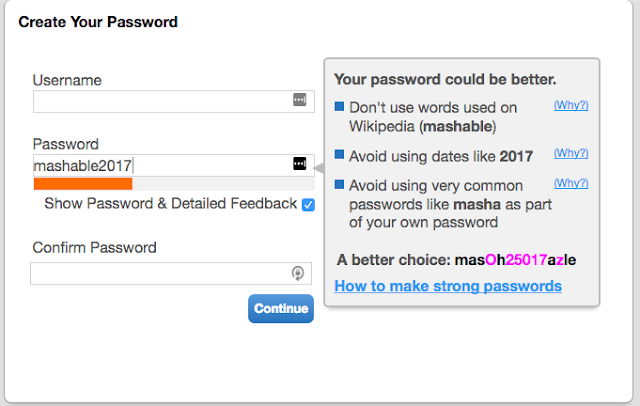Click the password manager icon in Password field
The width and height of the screenshot is (640, 406).
[300, 164]
